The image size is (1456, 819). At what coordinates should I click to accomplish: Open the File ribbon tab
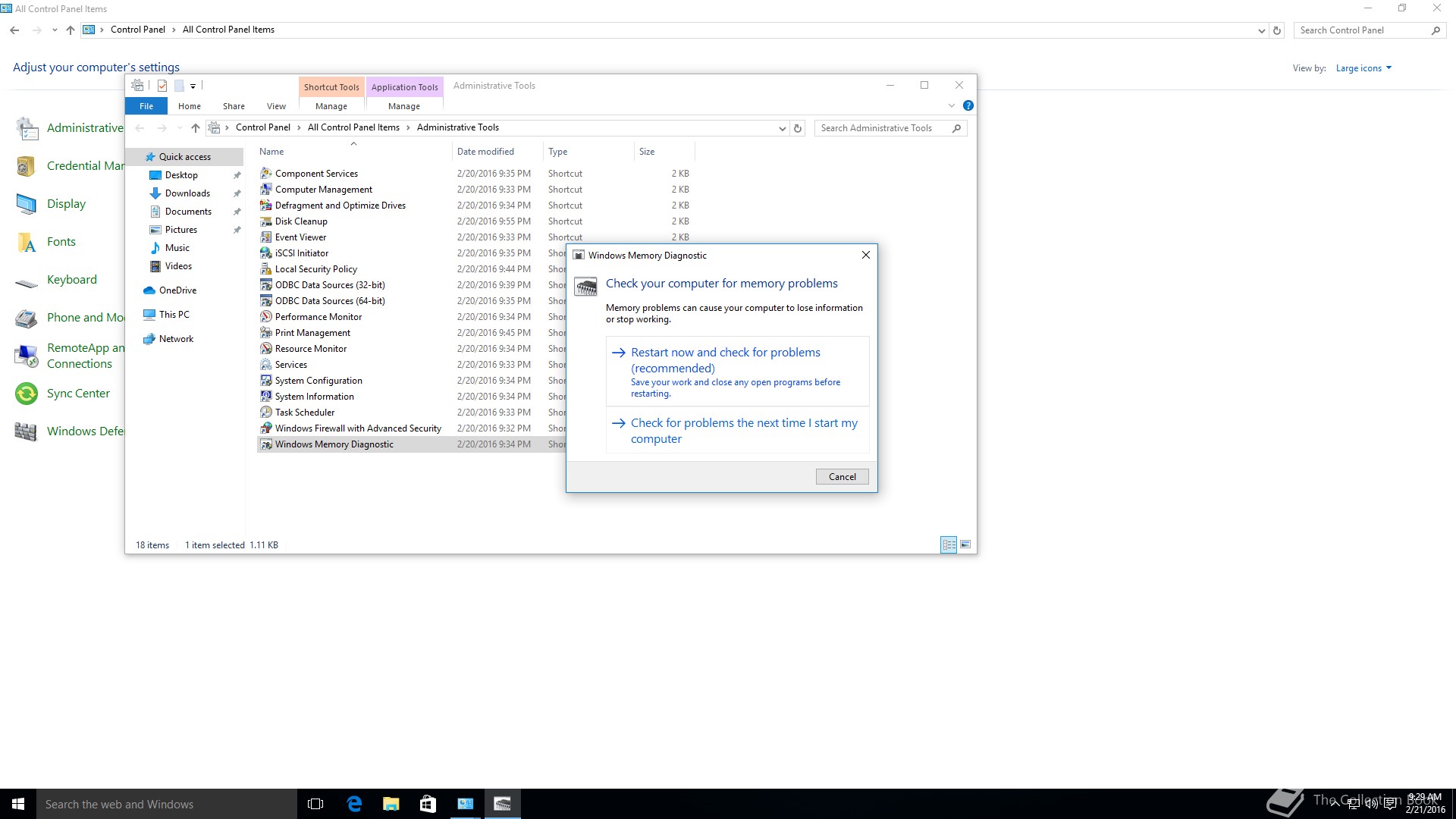(146, 106)
